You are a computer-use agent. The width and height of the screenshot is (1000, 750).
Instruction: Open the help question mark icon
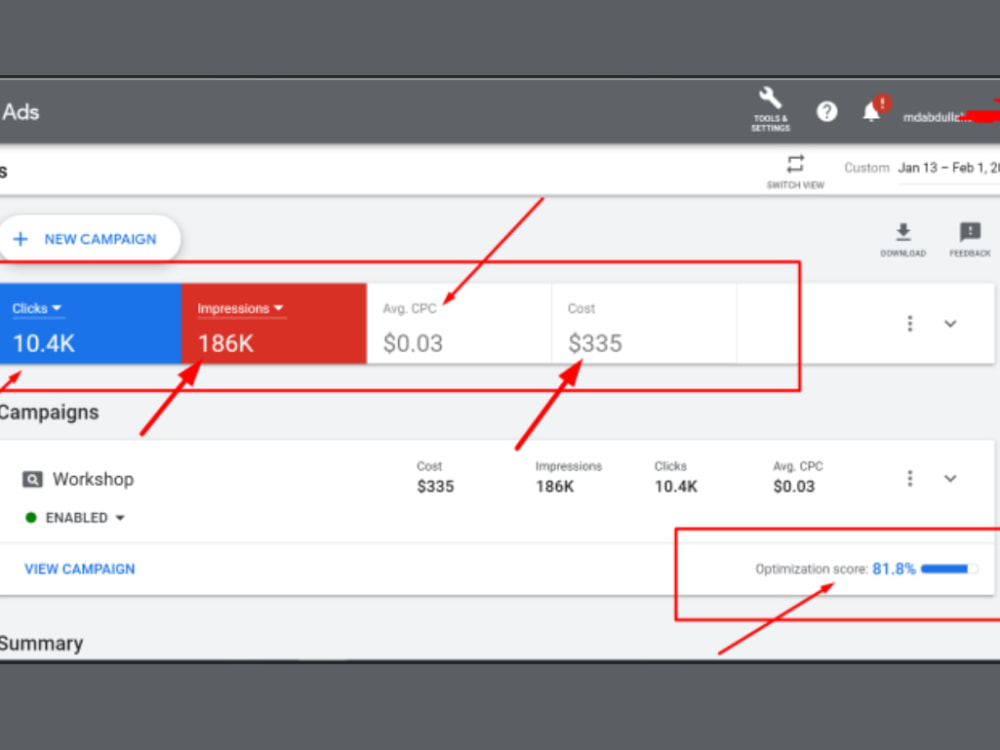pyautogui.click(x=827, y=112)
